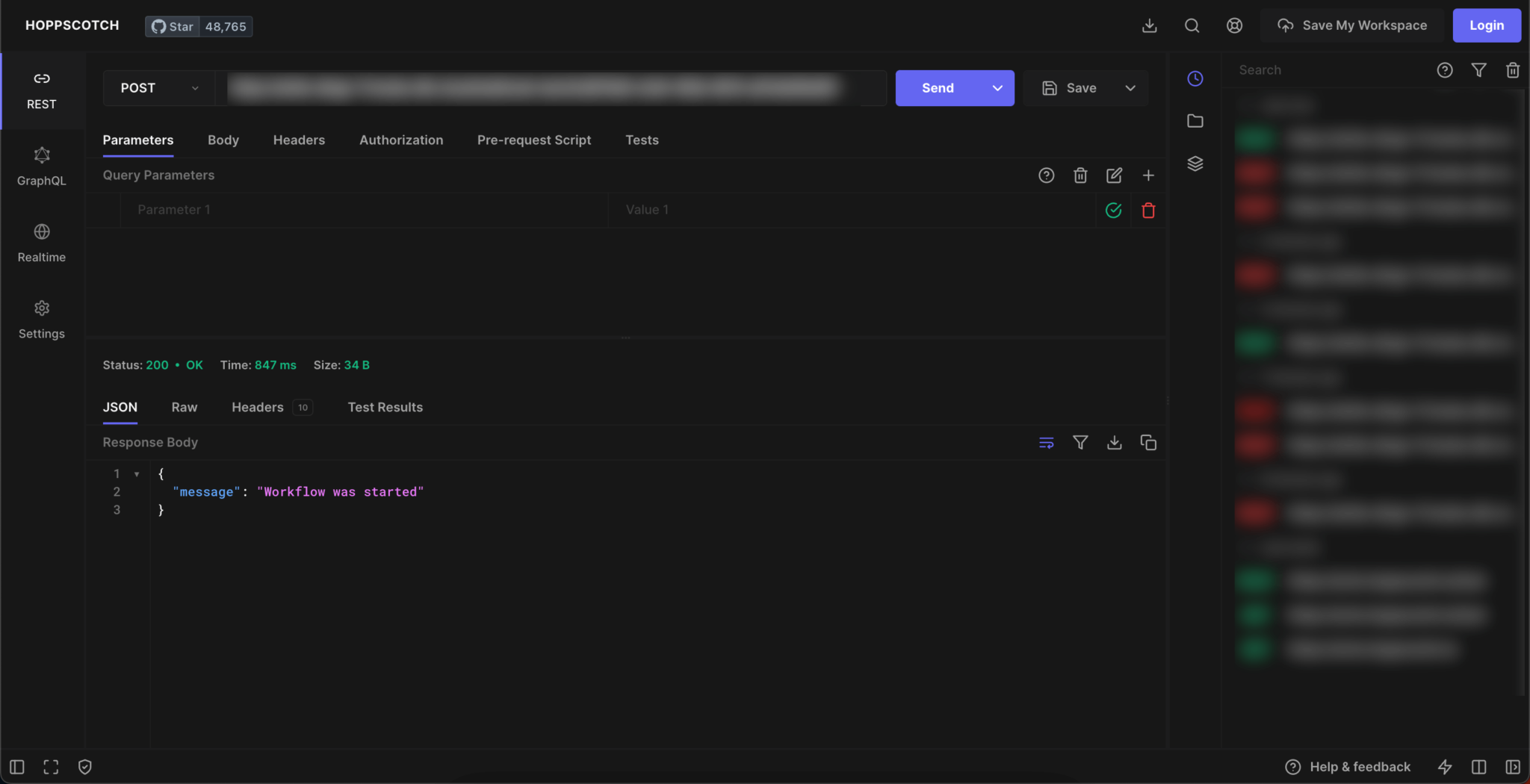Screen dimensions: 1530x784
Task: Open the History panel clock icon
Action: [x=1195, y=78]
